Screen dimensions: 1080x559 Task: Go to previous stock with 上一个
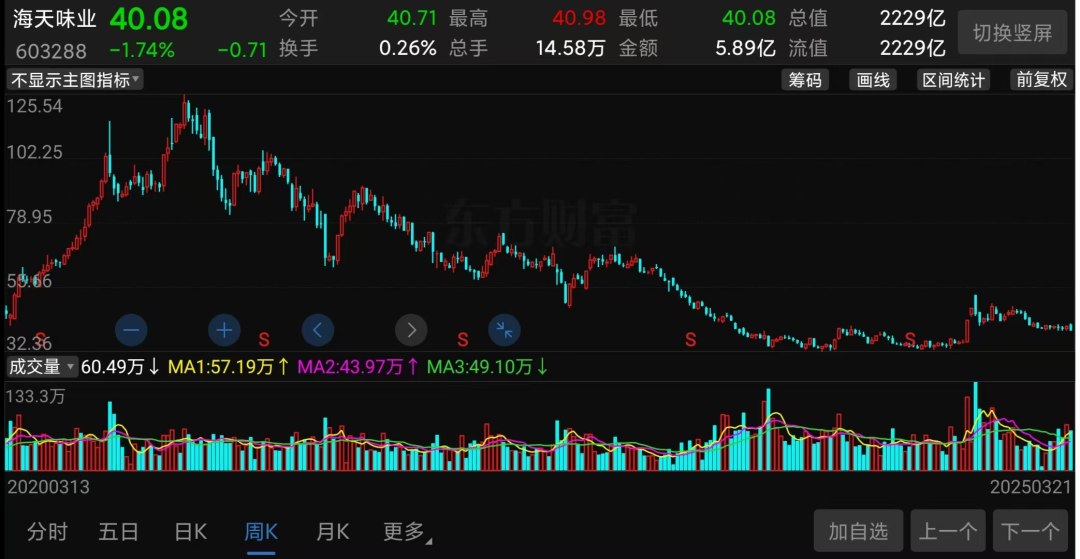point(948,531)
